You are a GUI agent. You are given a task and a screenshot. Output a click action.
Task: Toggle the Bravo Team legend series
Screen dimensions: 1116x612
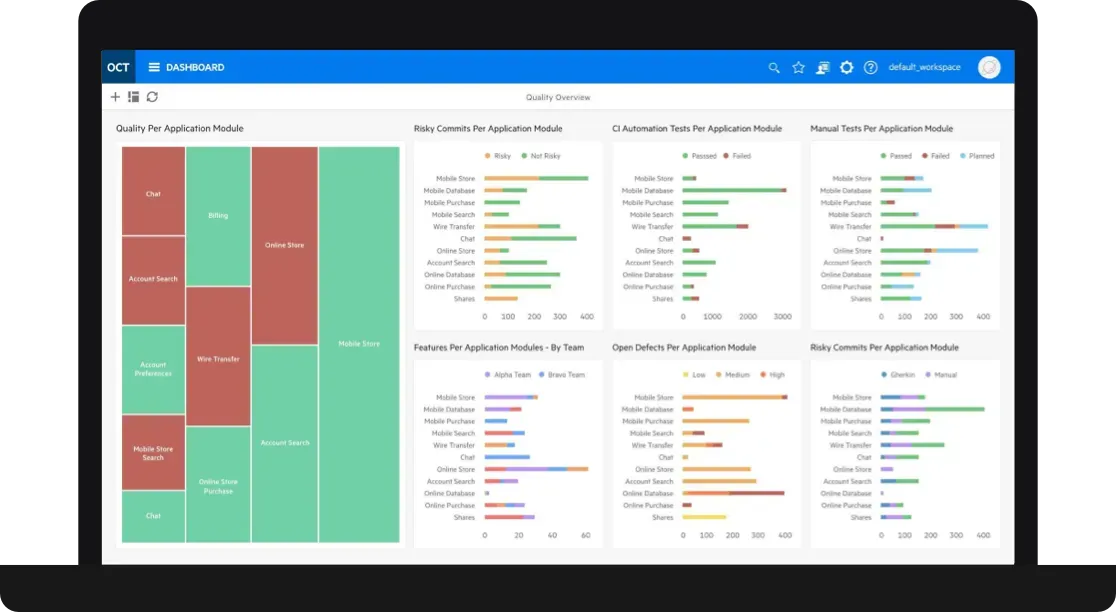[x=562, y=374]
